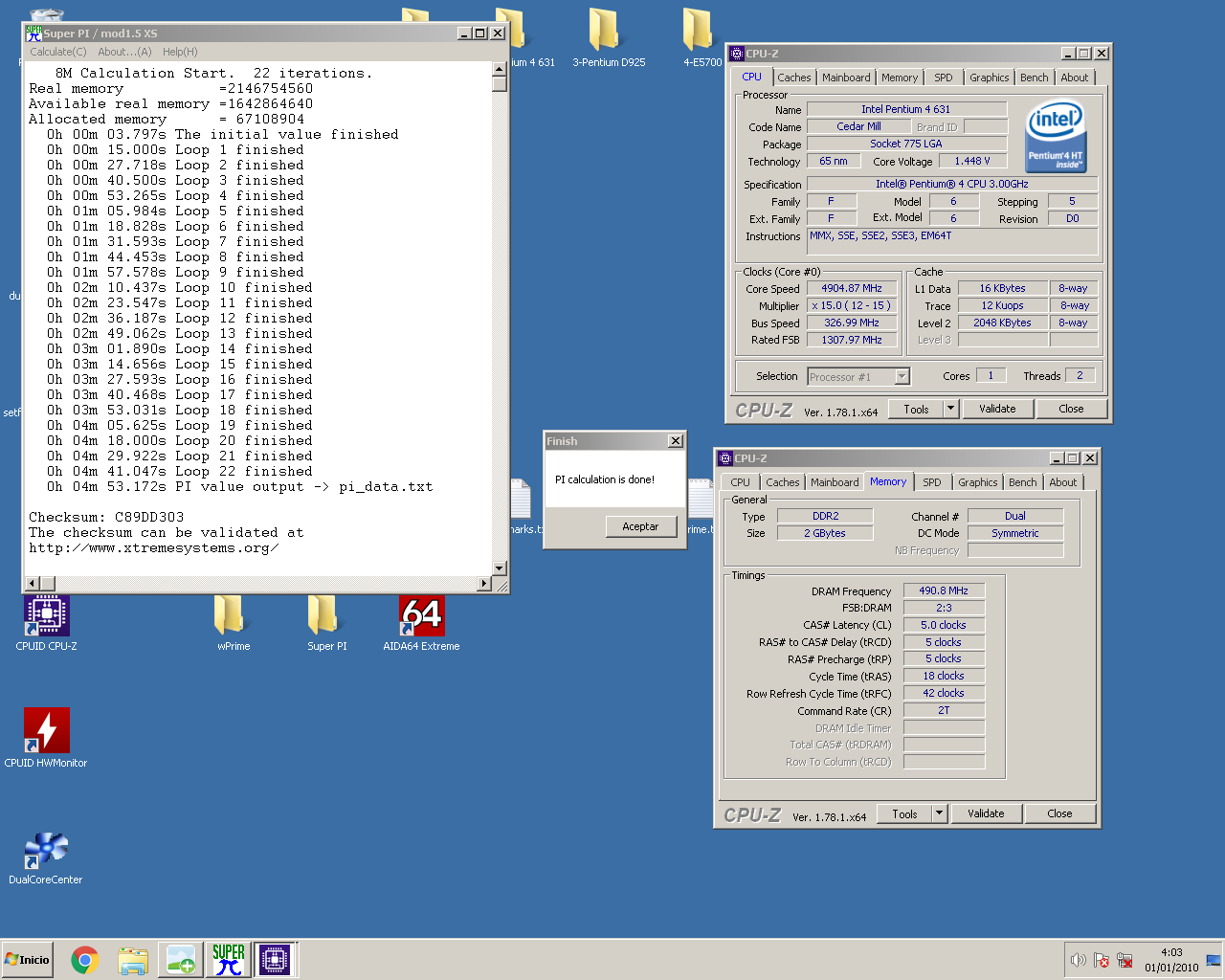Click Aceptar in the Finish dialog
The width and height of the screenshot is (1225, 980).
[x=640, y=526]
